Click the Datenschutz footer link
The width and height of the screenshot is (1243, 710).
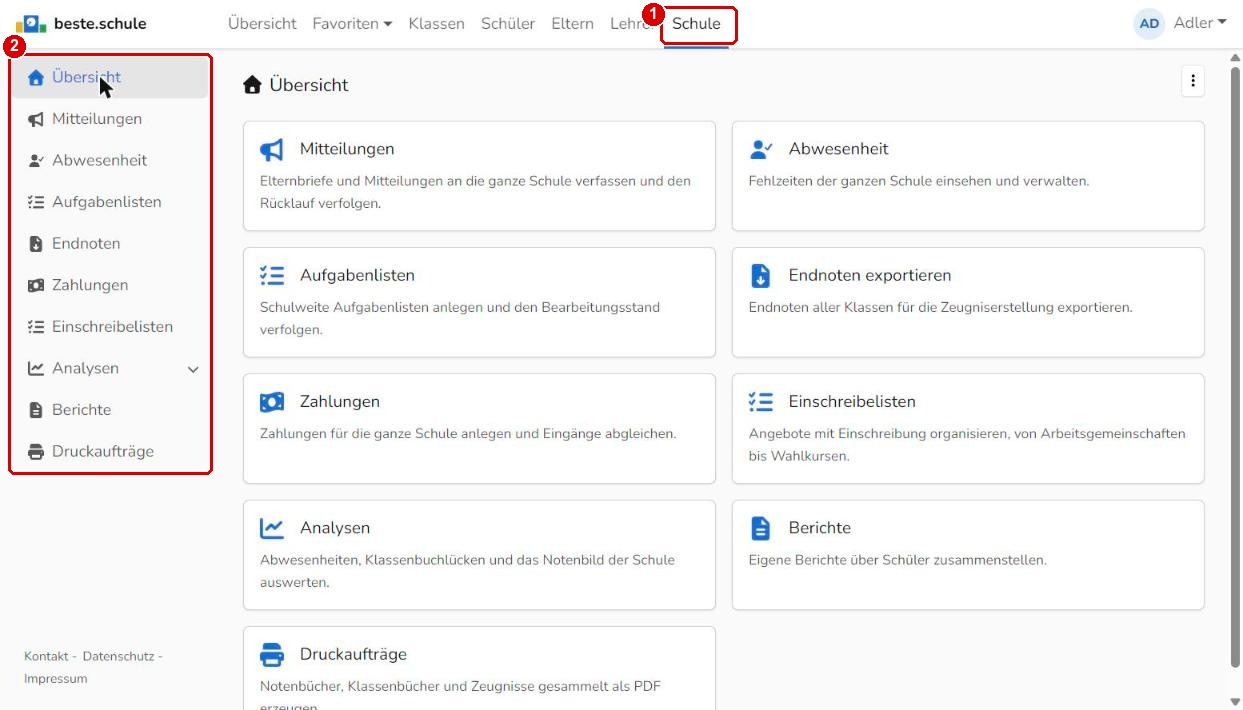click(x=118, y=656)
